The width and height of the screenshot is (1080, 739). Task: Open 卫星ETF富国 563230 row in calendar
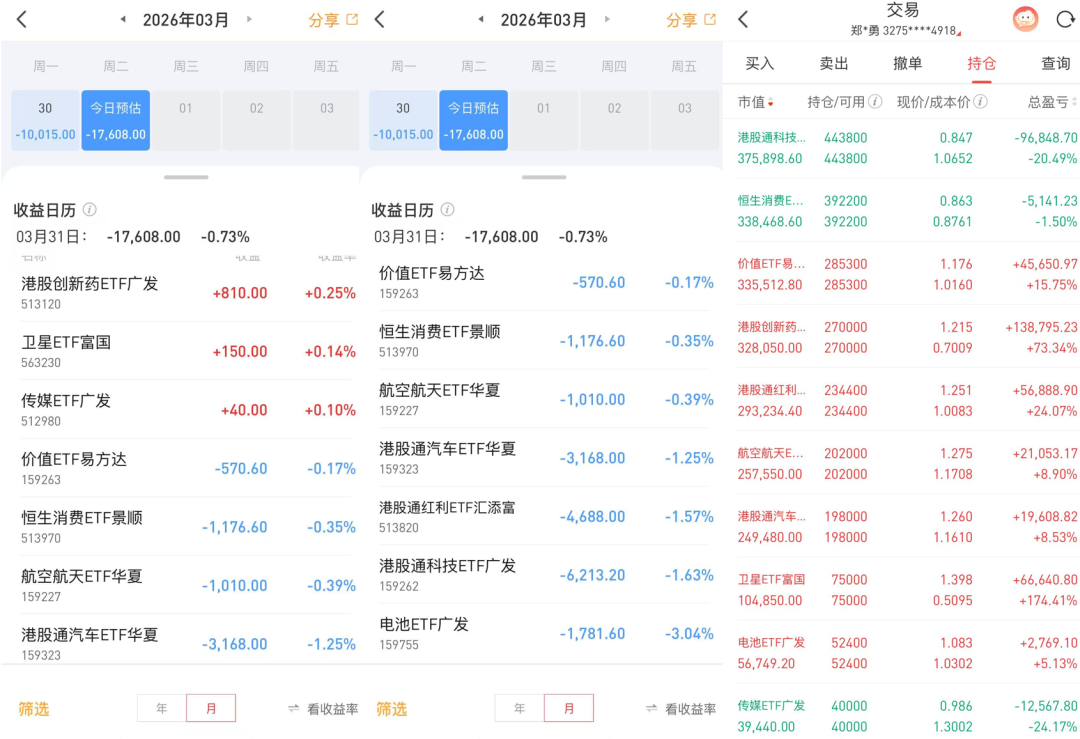pyautogui.click(x=186, y=351)
